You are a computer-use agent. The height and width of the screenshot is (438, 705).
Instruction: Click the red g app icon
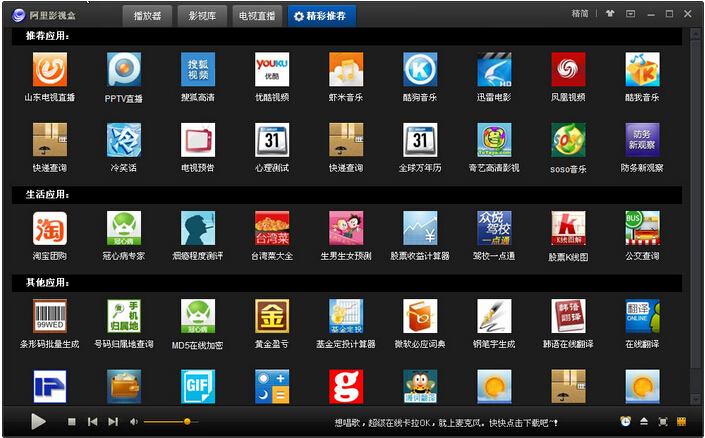point(346,387)
